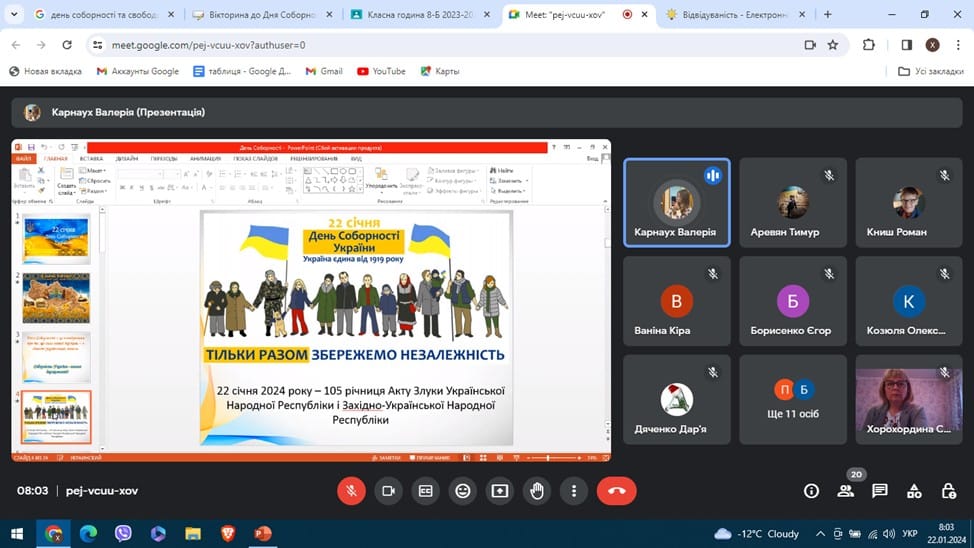Show the participants list with 20 people

point(846,491)
